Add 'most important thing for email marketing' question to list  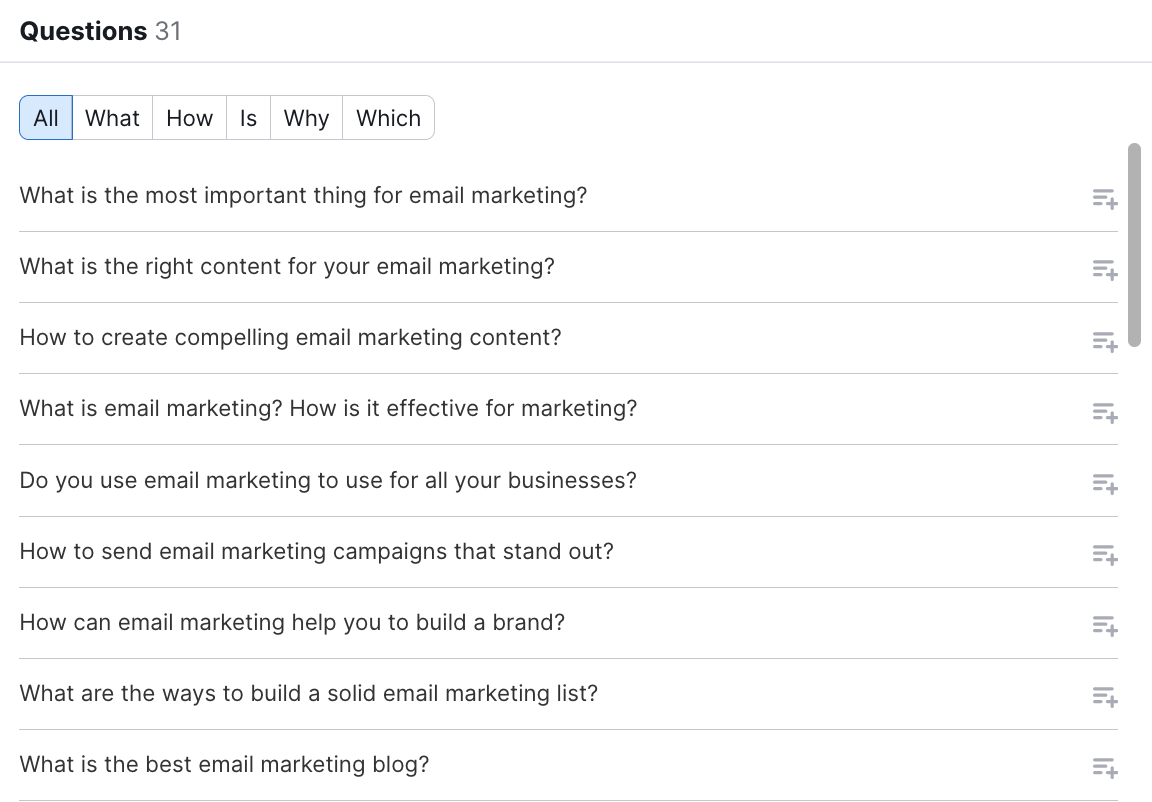pos(1104,198)
